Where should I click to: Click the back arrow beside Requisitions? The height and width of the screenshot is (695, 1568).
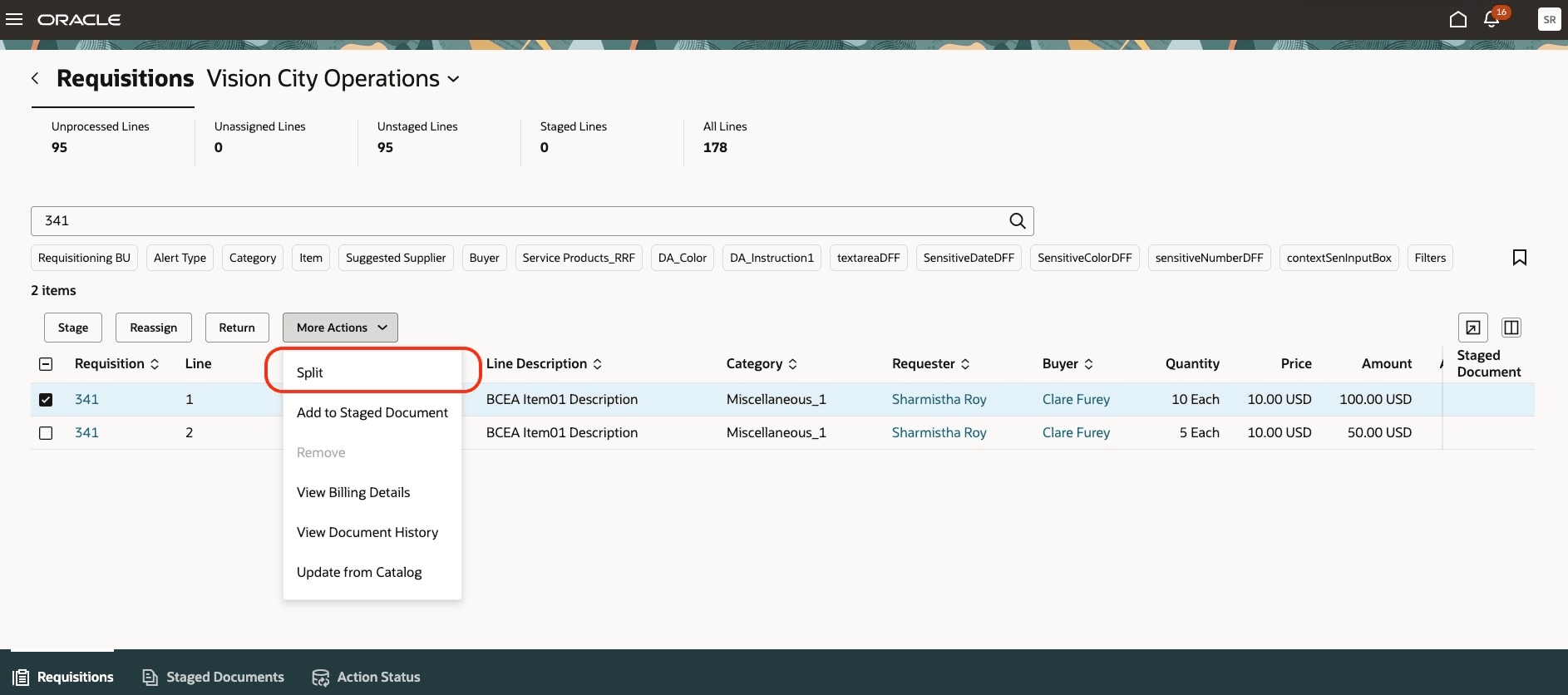pos(35,78)
